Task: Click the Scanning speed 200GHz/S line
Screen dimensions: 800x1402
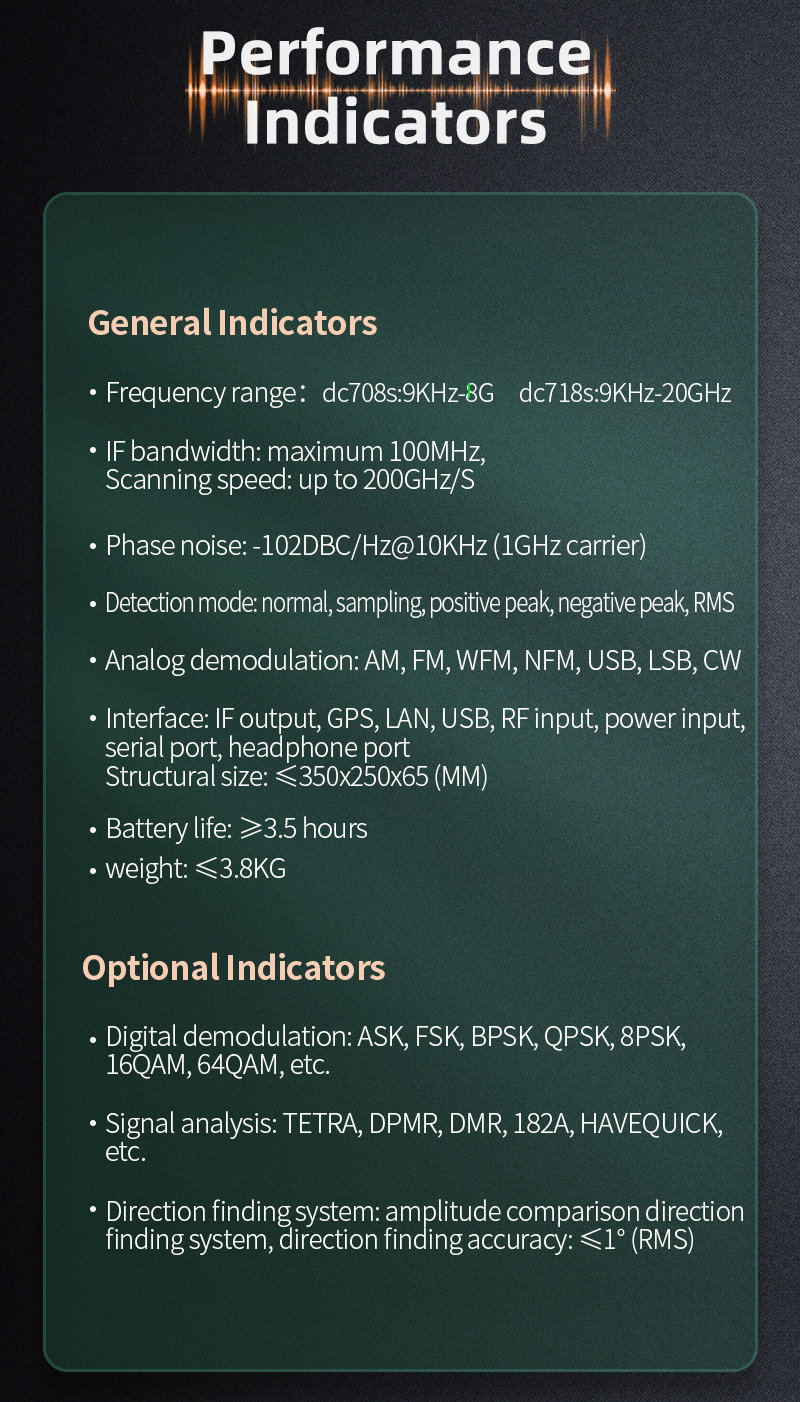Action: pyautogui.click(x=289, y=480)
